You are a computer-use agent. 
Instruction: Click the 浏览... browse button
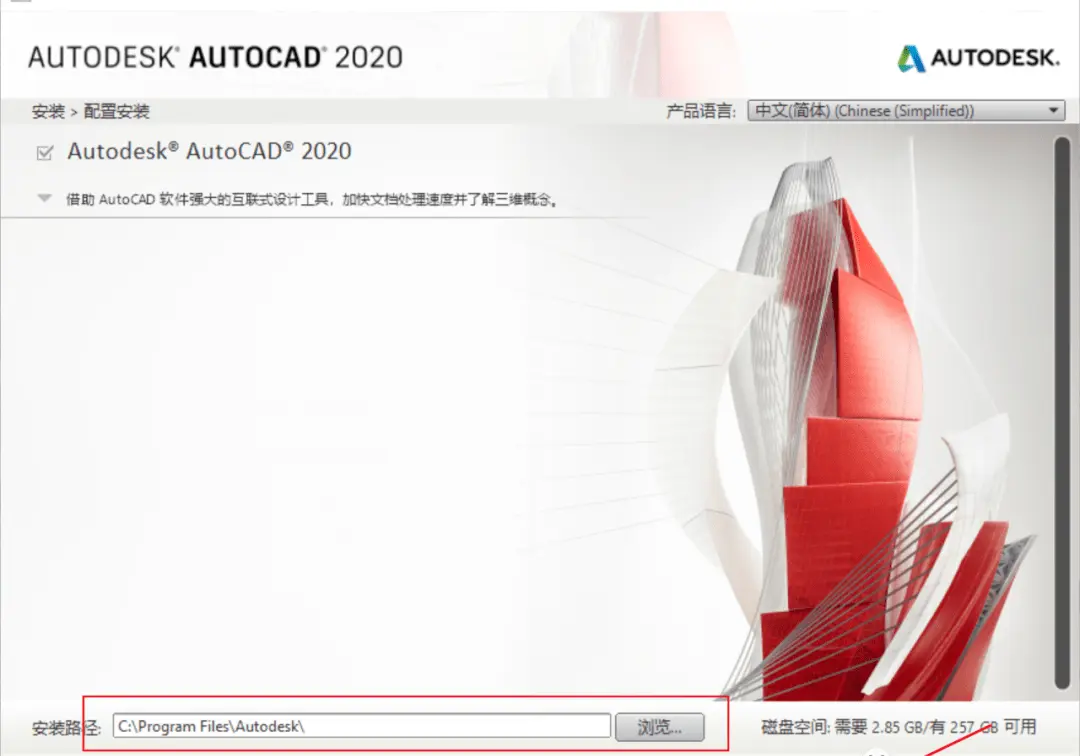(x=659, y=726)
